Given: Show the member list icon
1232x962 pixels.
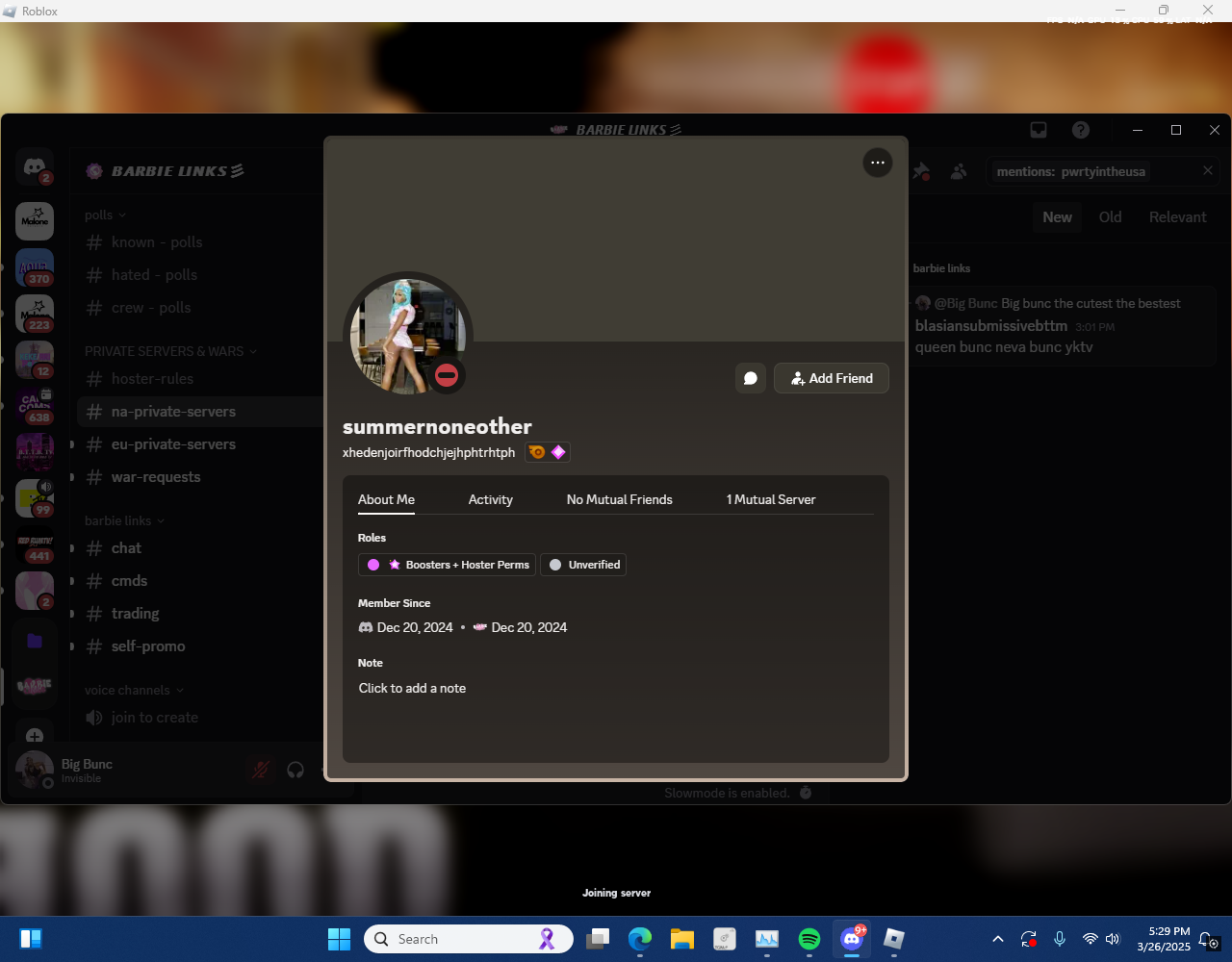Looking at the screenshot, I should point(959,171).
